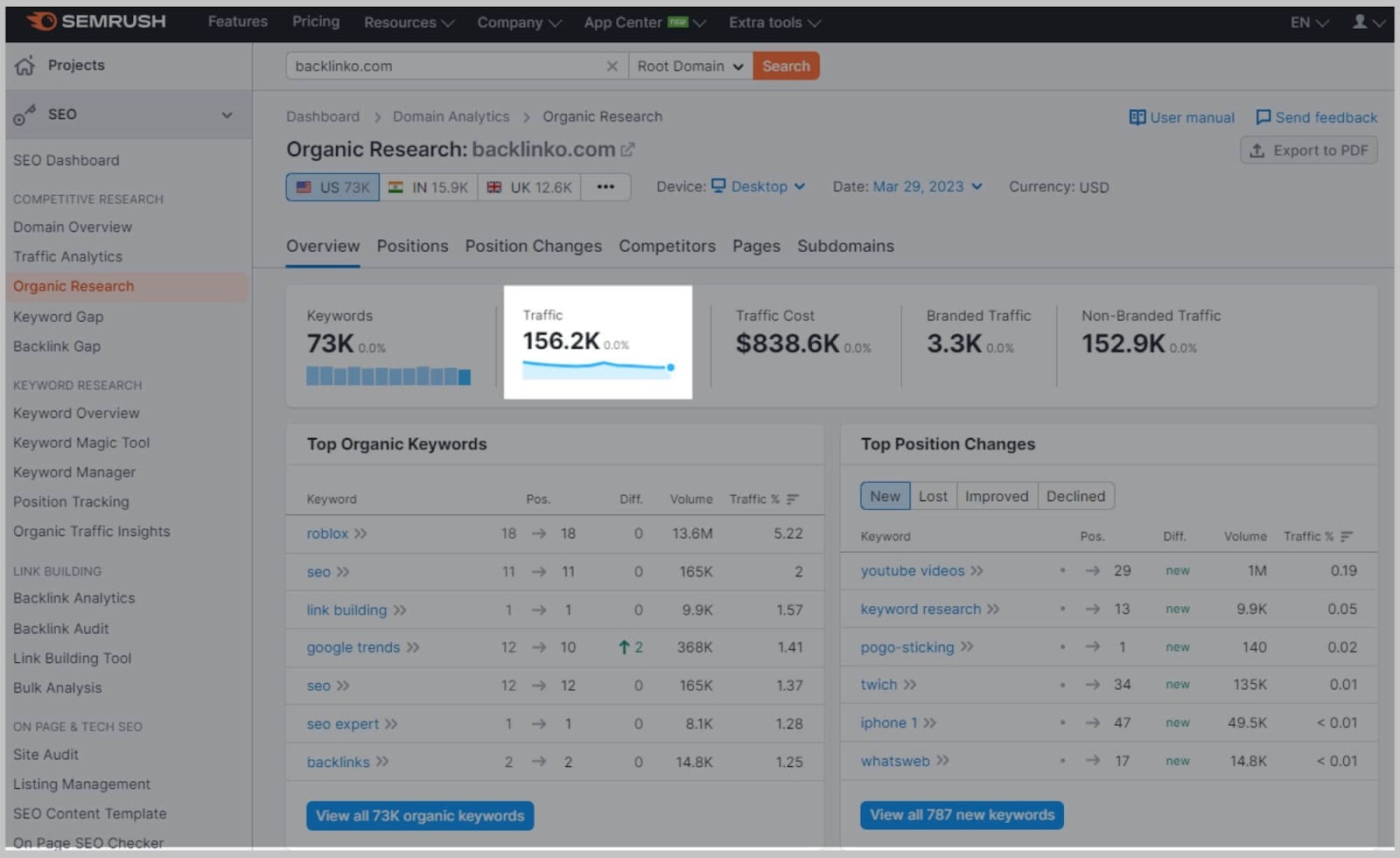Select the Improved position changes filter
Image resolution: width=1400 pixels, height=858 pixels.
pyautogui.click(x=997, y=497)
